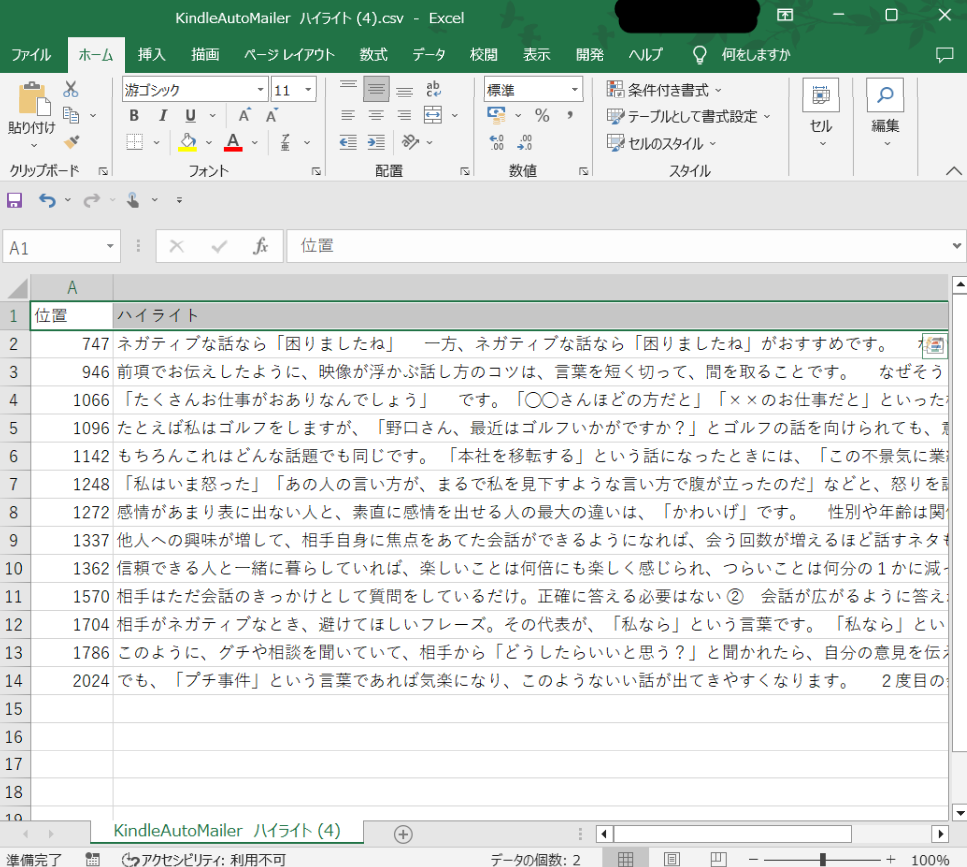Screen dimensions: 967x867
Task: Toggle Italic formatting
Action: coord(162,115)
